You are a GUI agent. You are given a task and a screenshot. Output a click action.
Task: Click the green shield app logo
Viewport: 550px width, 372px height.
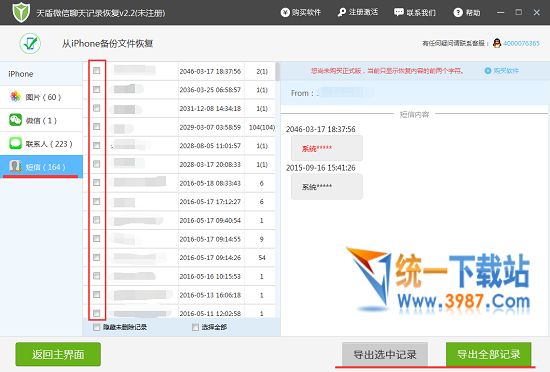[x=21, y=12]
